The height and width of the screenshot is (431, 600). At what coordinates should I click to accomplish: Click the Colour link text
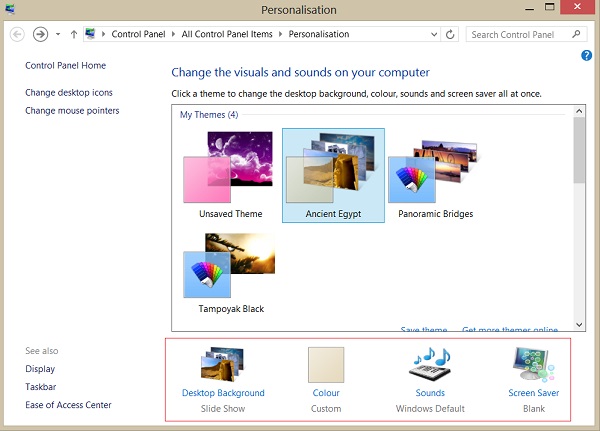(x=326, y=393)
